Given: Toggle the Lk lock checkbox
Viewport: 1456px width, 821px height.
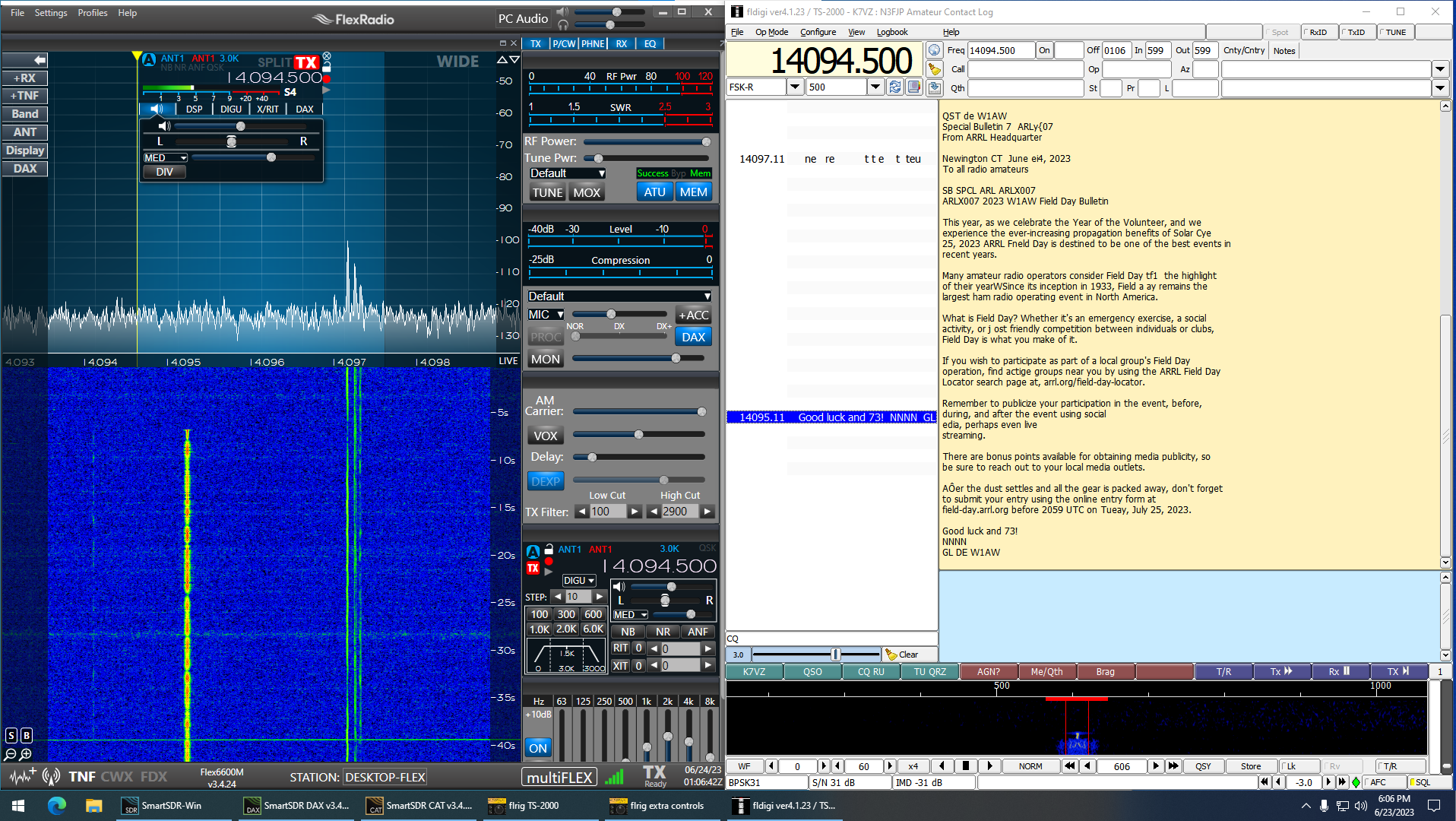Looking at the screenshot, I should coord(1298,766).
